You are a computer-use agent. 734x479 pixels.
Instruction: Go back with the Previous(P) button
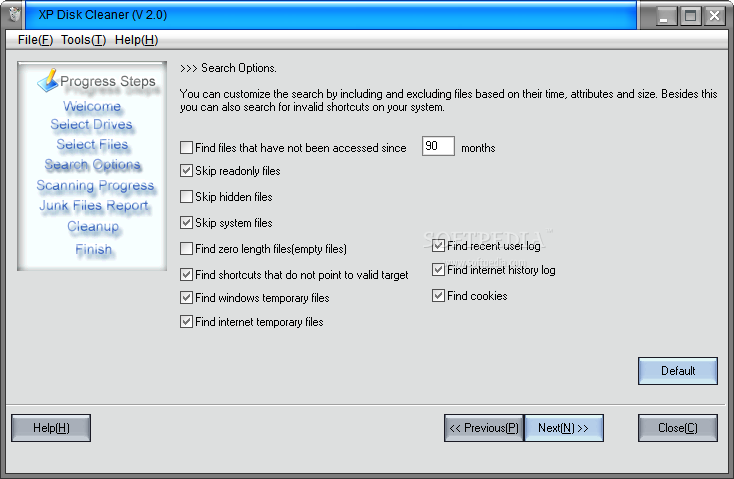coord(484,428)
